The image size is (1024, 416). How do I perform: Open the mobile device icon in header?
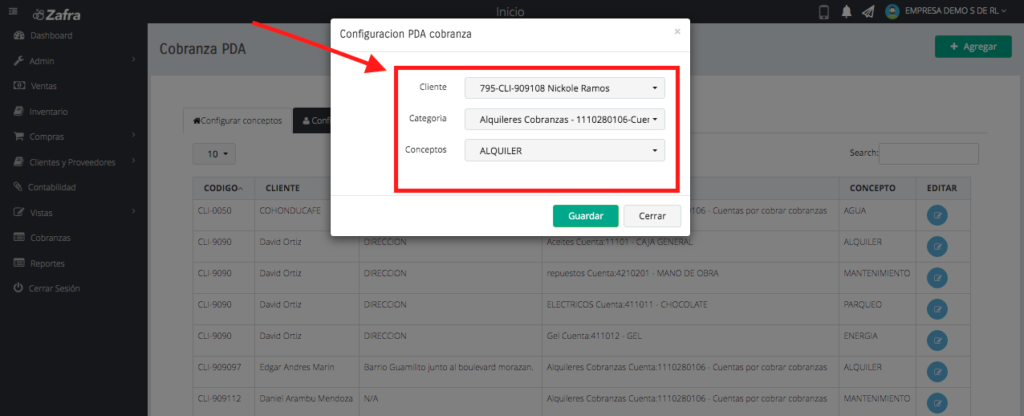click(x=824, y=12)
